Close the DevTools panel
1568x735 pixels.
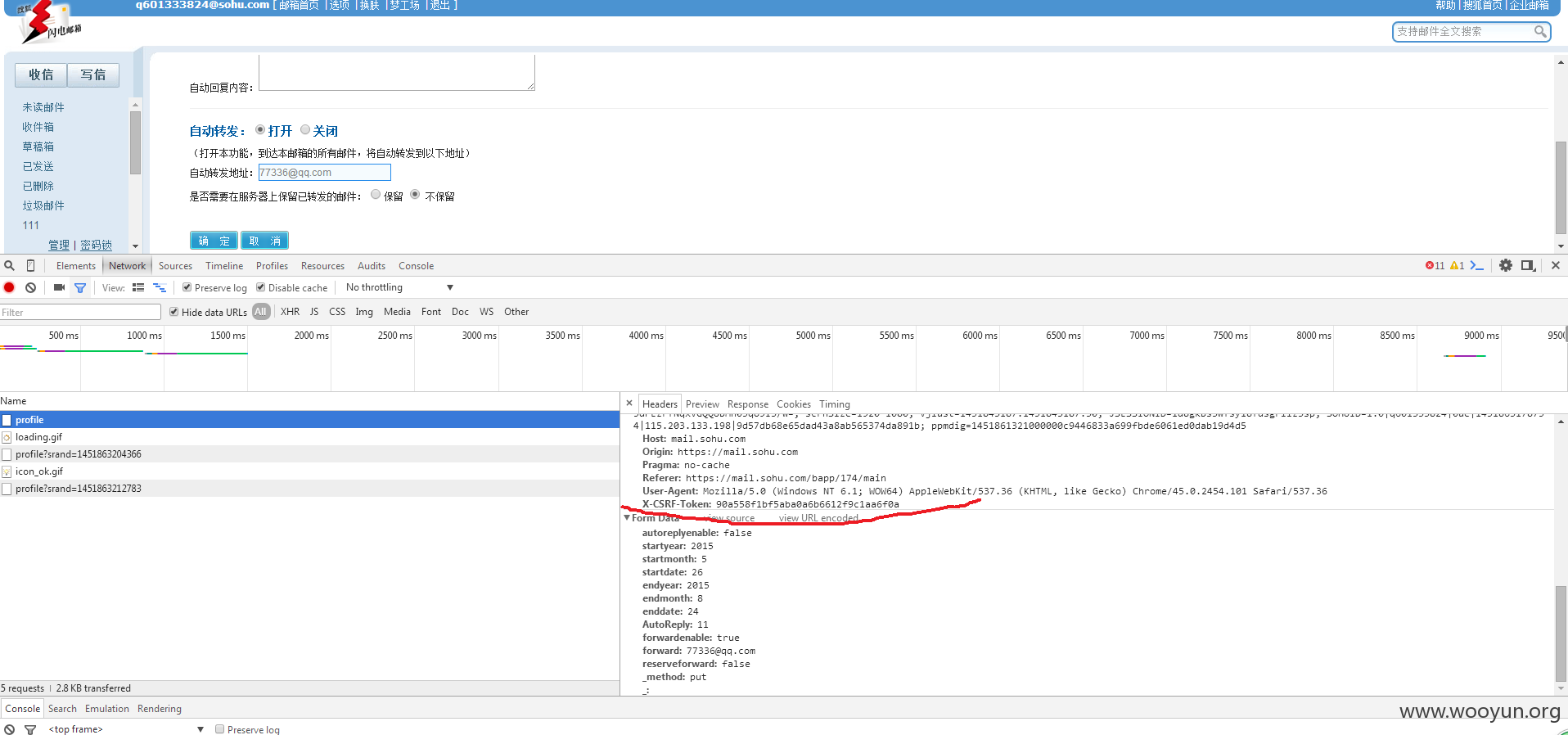(1556, 265)
